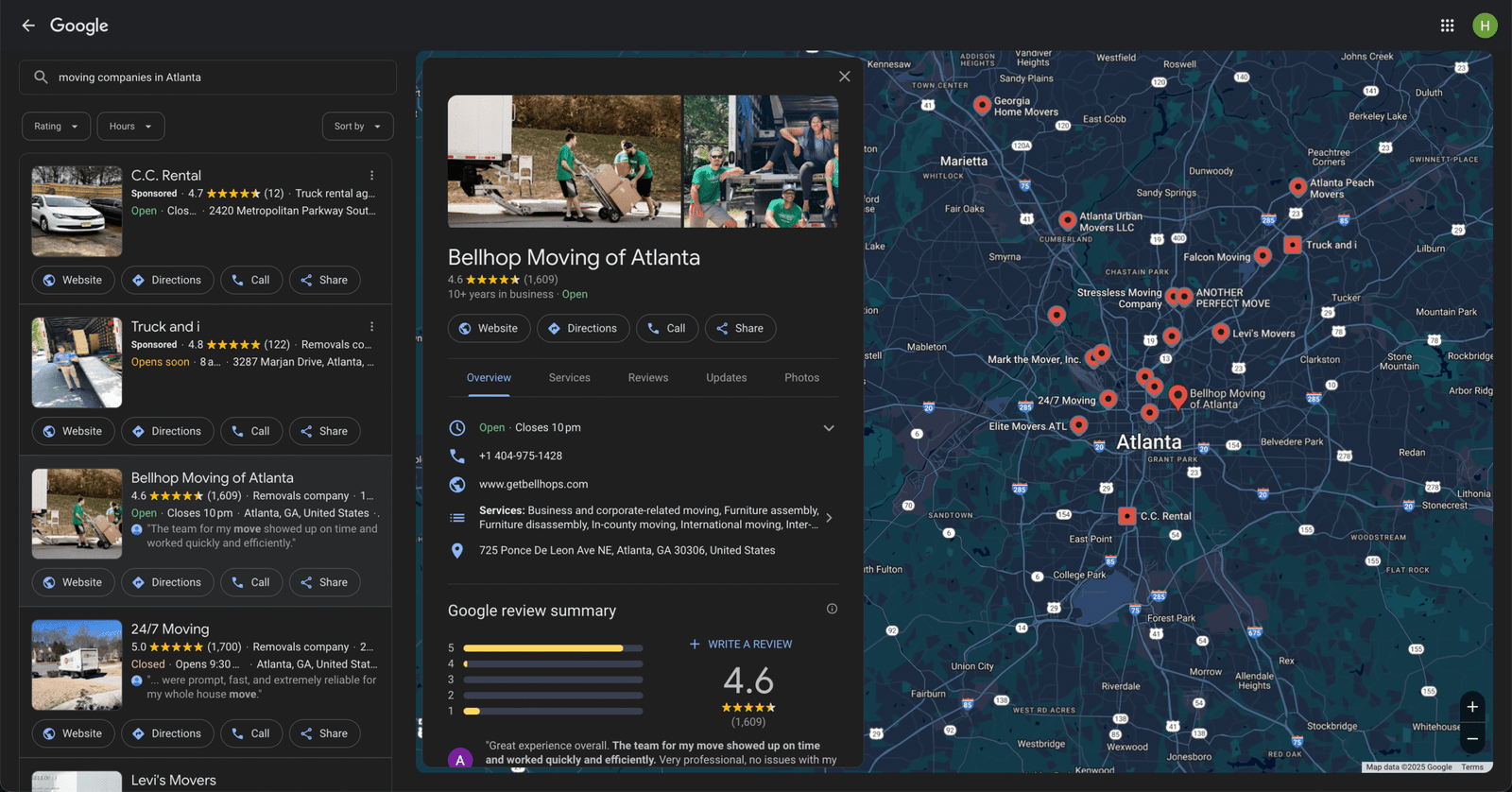Click WRITE A REVIEW
This screenshot has height=792, width=1512.
tap(741, 645)
